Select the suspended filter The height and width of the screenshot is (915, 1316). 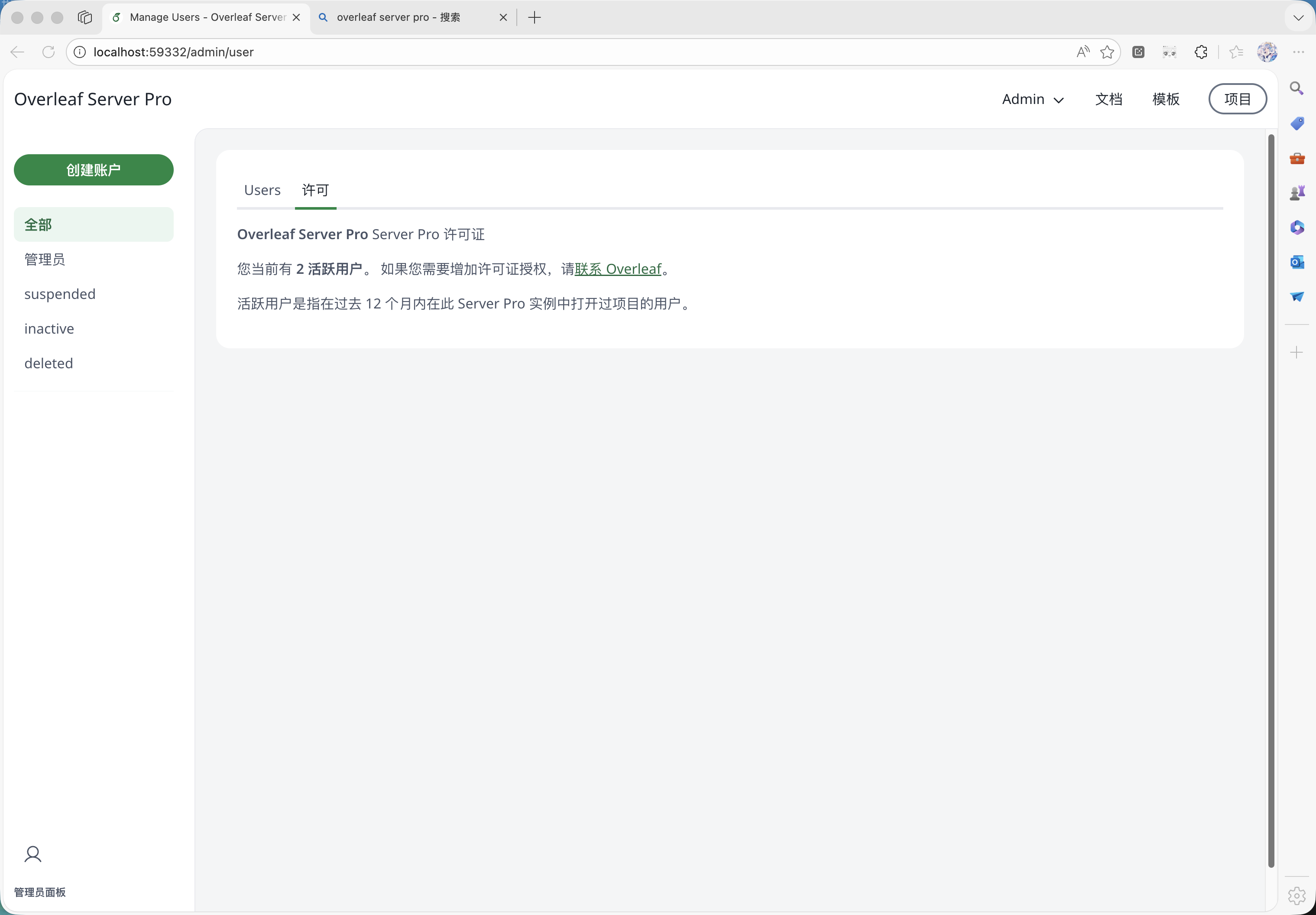click(94, 294)
